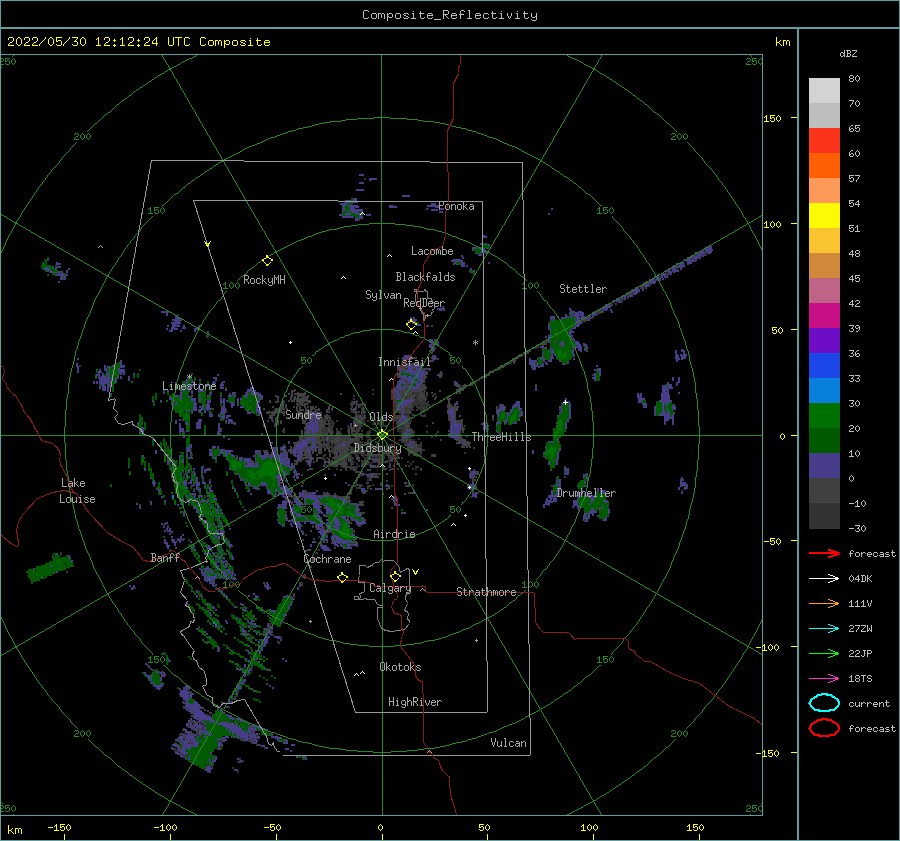Click the RockyMH label
The width and height of the screenshot is (900, 841).
[x=264, y=280]
